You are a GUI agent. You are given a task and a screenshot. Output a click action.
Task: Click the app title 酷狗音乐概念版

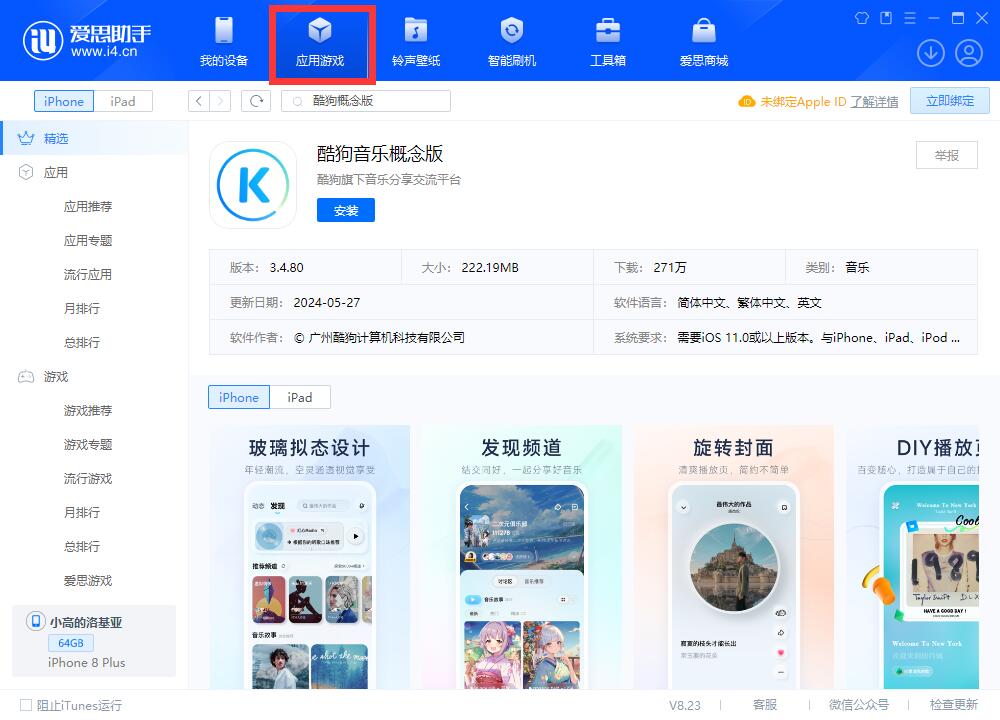(380, 154)
